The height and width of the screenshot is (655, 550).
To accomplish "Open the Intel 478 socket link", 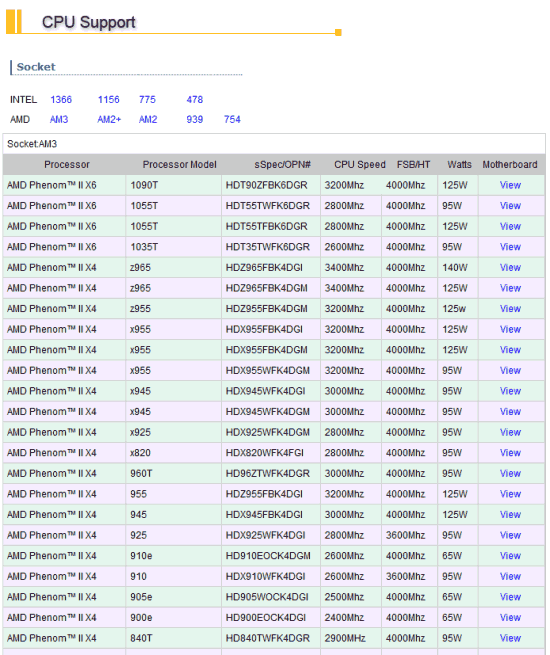I will click(195, 100).
